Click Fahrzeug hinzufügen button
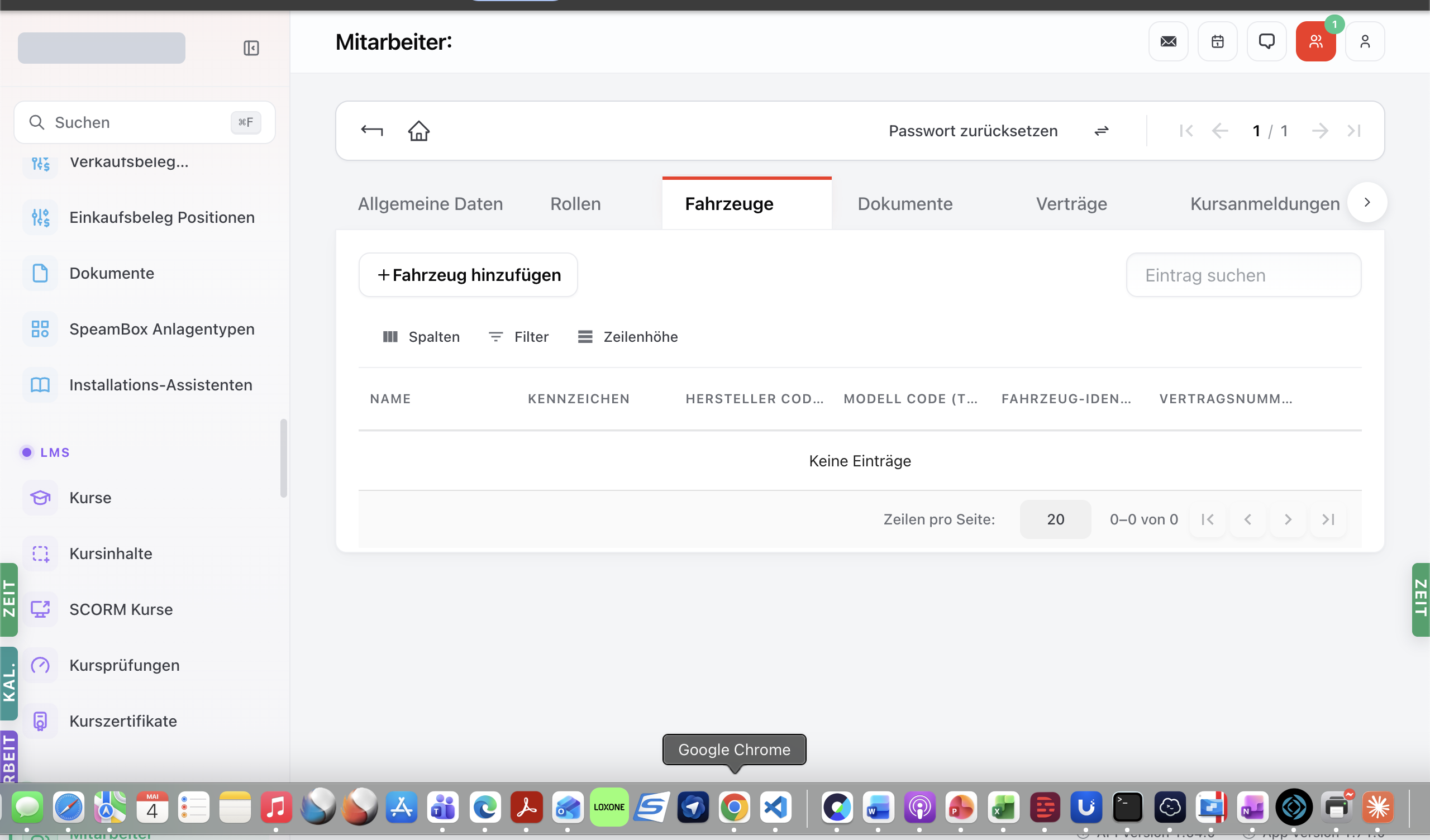 [468, 275]
